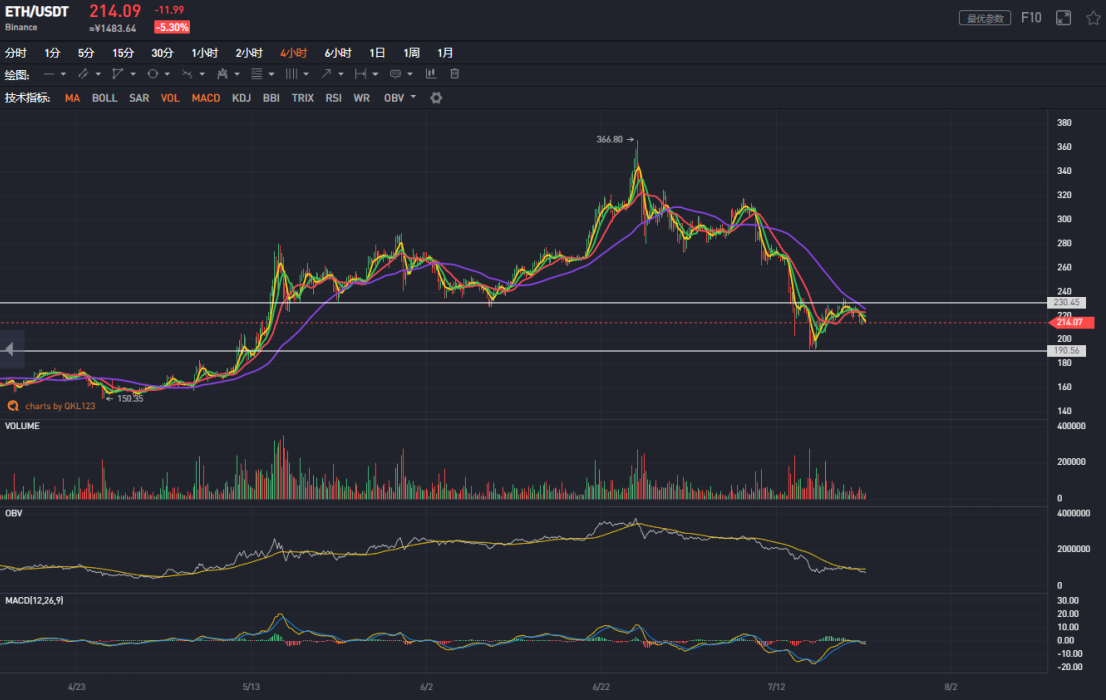Open indicator settings gear
The width and height of the screenshot is (1106, 700).
[x=437, y=98]
